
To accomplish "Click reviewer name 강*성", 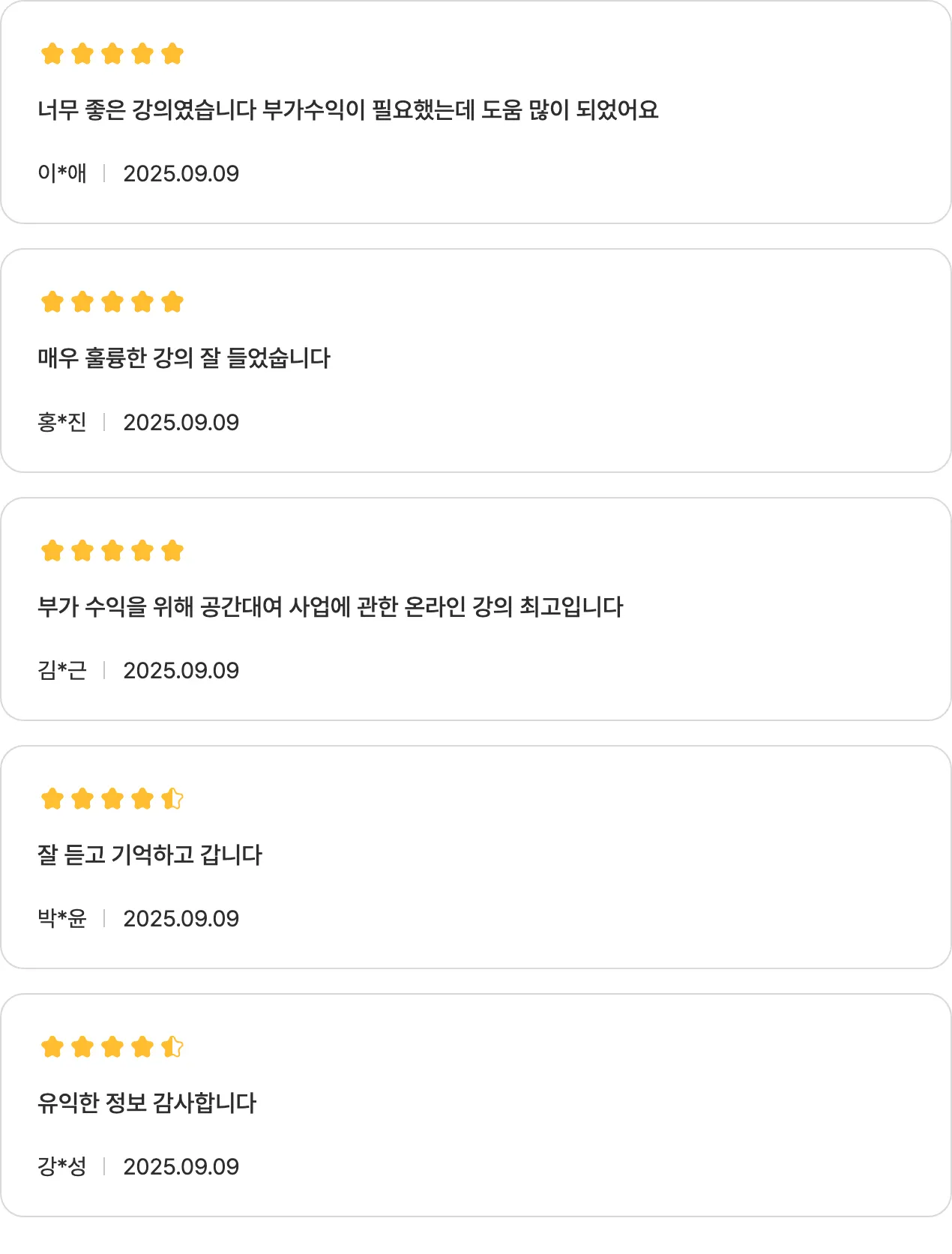I will [62, 1166].
